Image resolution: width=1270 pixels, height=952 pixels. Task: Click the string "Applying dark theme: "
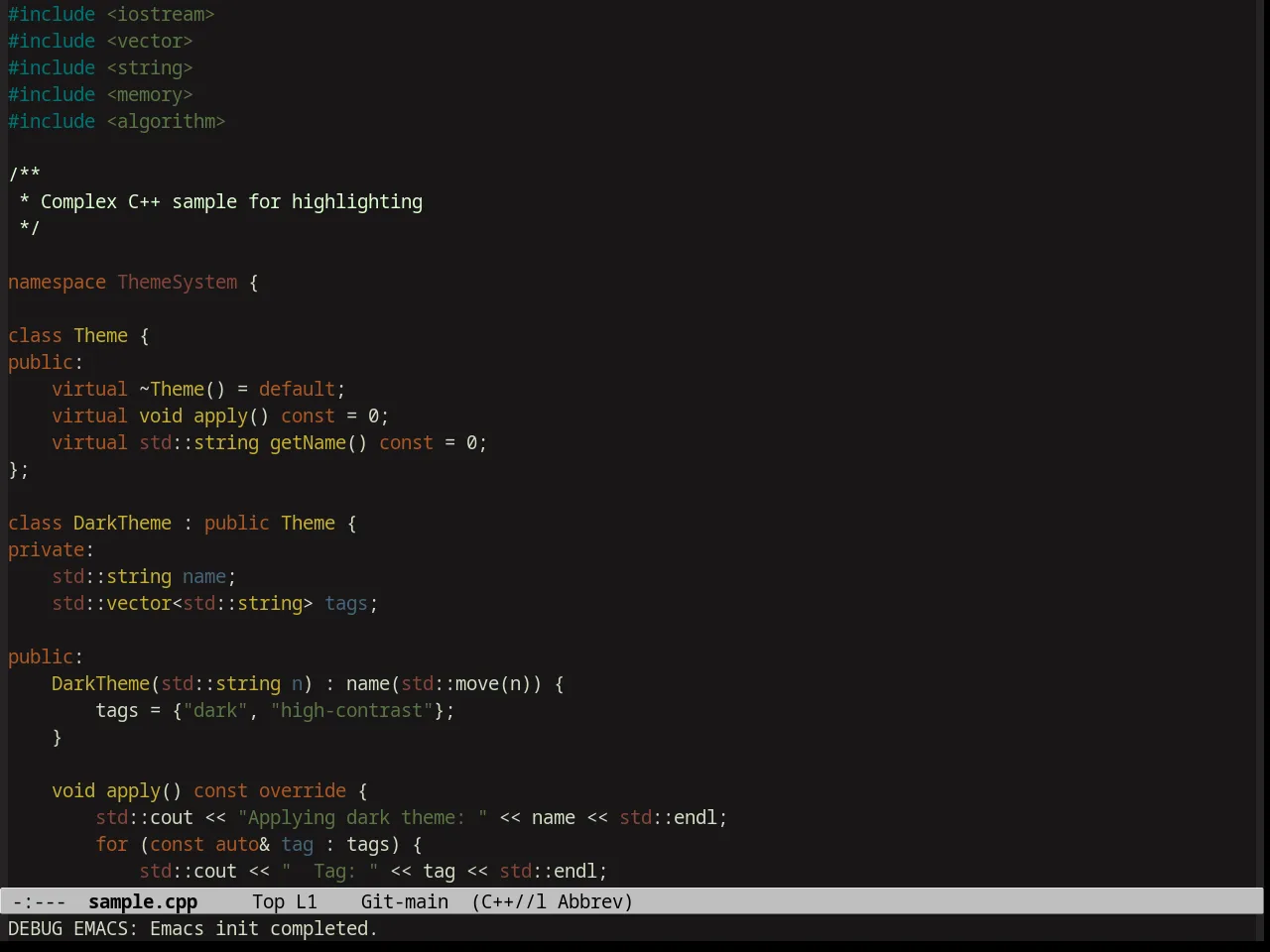[x=362, y=817]
